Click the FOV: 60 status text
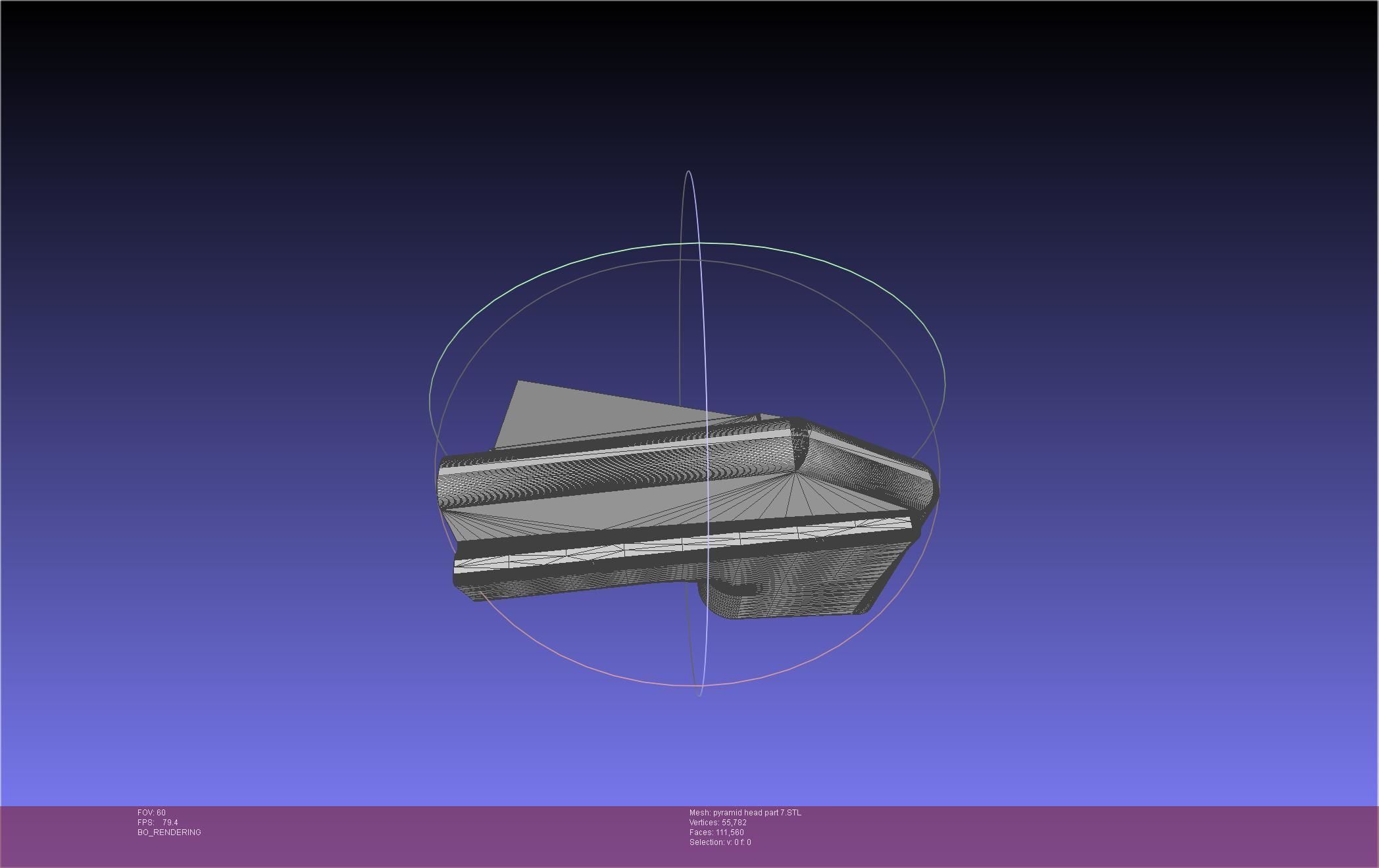Viewport: 1379px width, 868px height. click(151, 813)
